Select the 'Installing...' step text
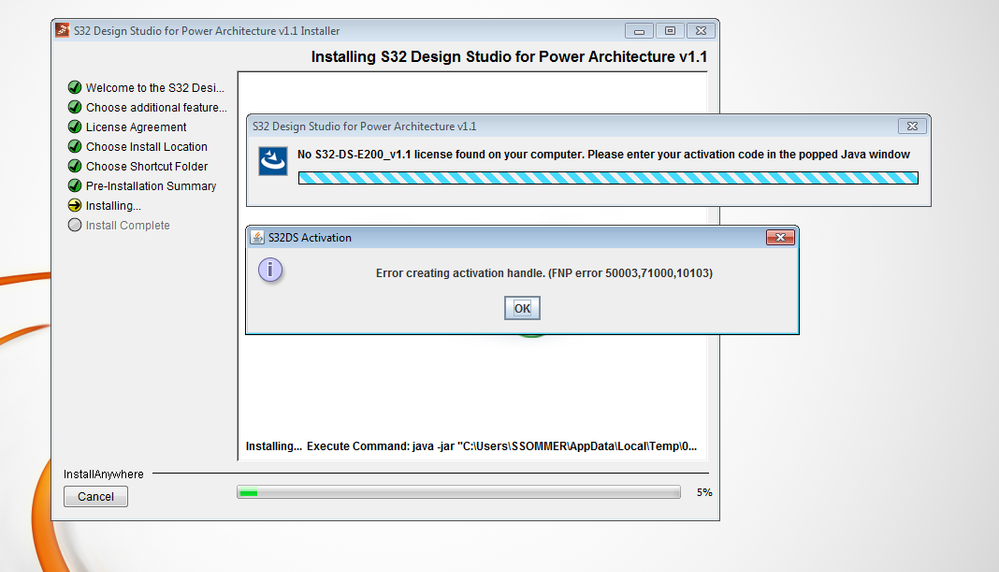Viewport: 999px width, 572px height. click(x=113, y=206)
